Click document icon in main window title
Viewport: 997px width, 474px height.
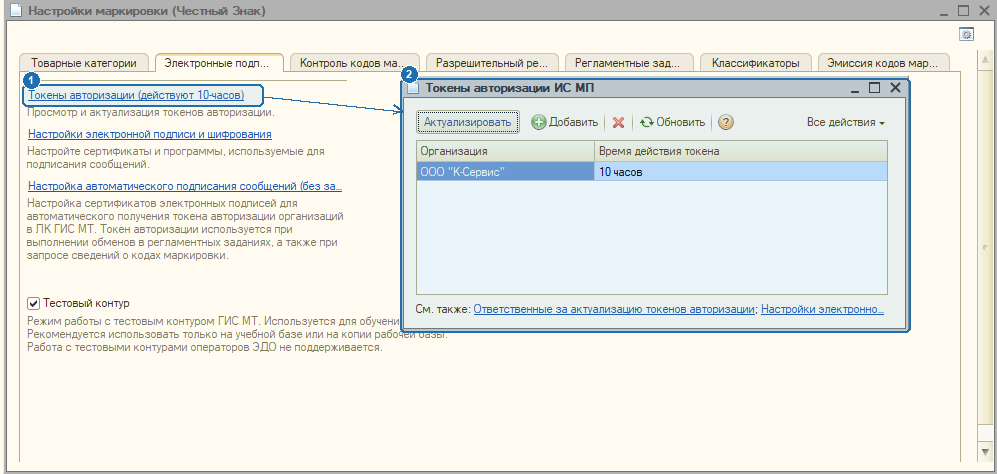[17, 11]
